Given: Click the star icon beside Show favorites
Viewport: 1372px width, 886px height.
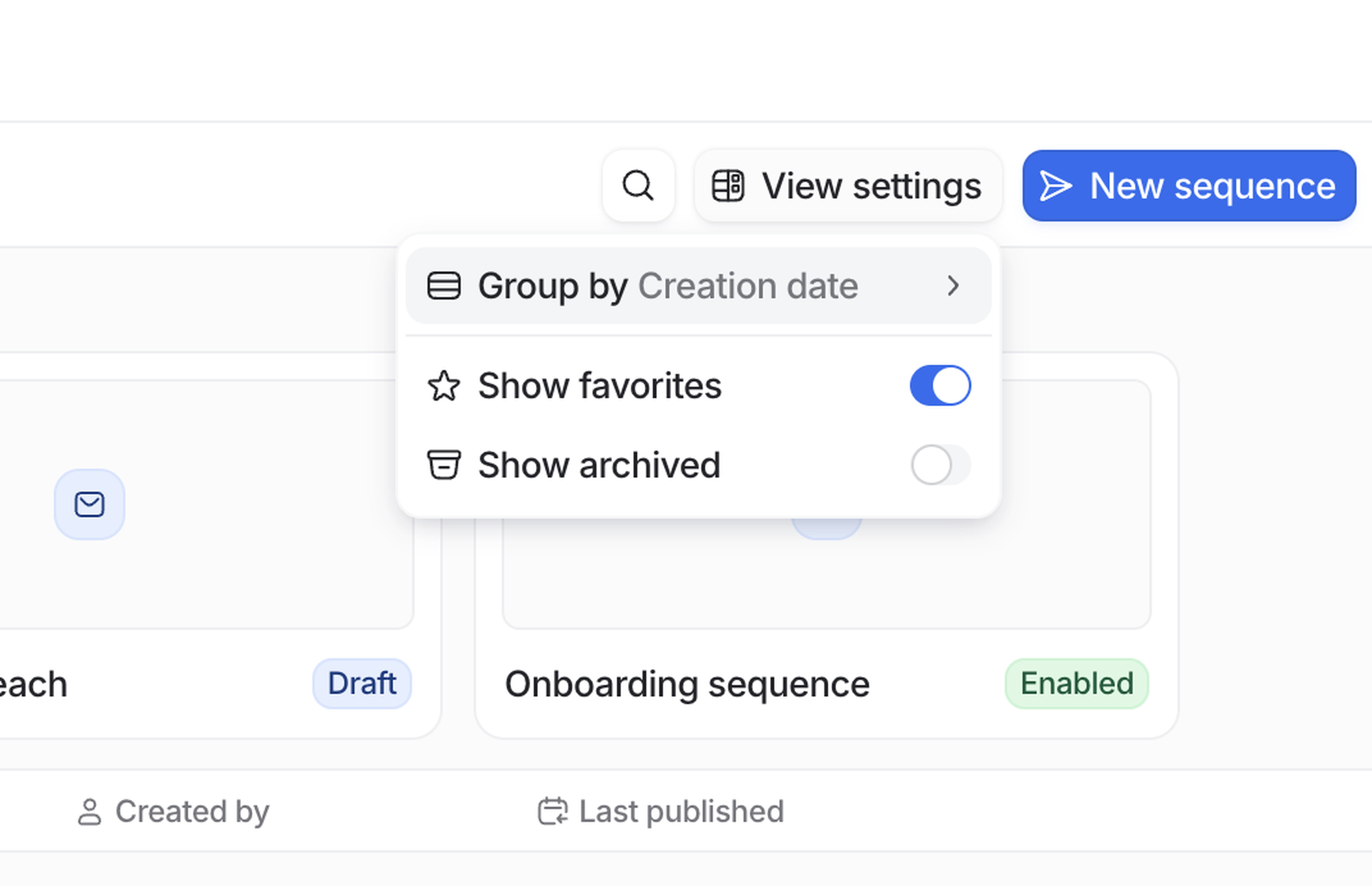Looking at the screenshot, I should (443, 386).
